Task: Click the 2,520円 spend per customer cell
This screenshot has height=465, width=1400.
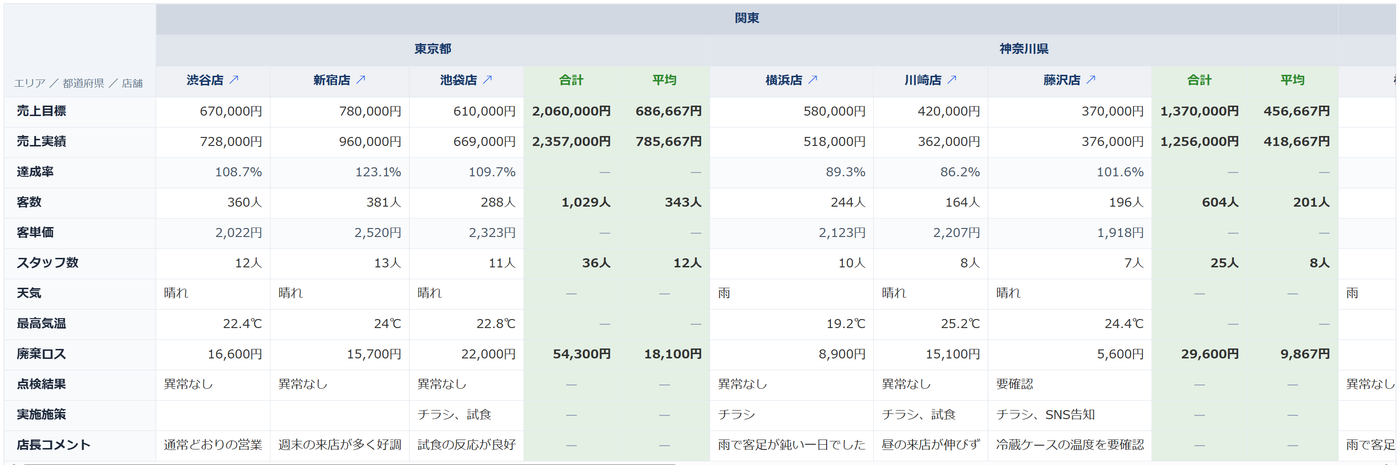Action: tap(339, 233)
